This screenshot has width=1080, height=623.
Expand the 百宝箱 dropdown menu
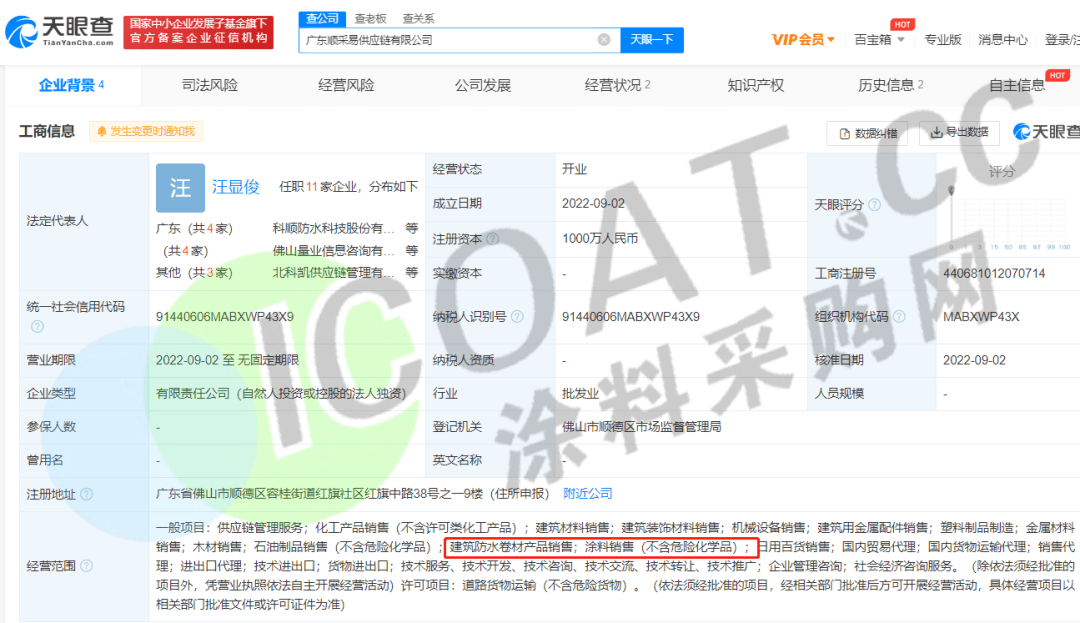pos(879,40)
